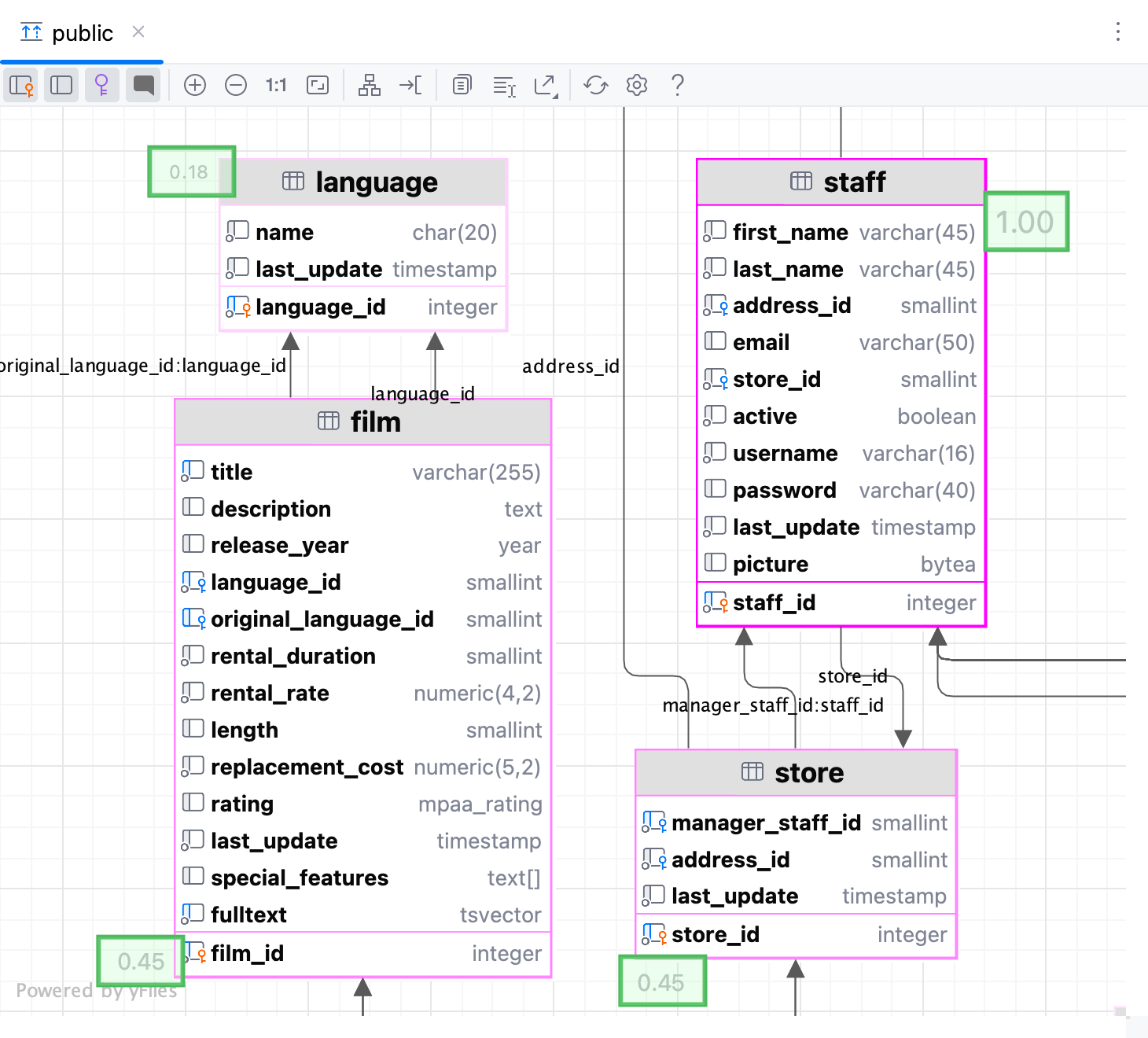Click the jump-to-source toolbar icon
This screenshot has height=1038, width=1148.
(x=411, y=85)
